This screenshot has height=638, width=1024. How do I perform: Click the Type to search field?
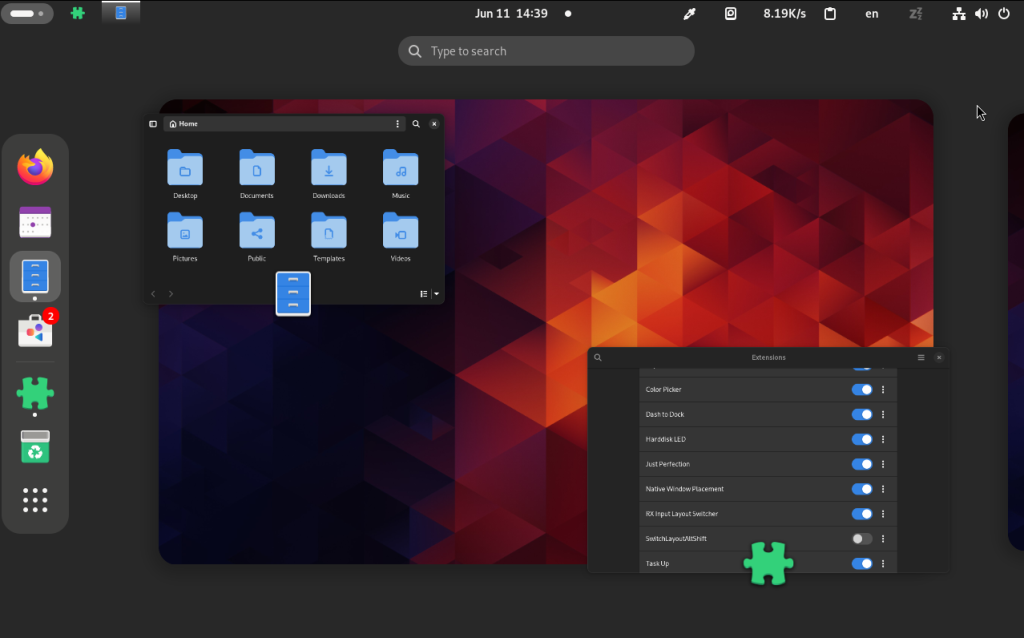[x=546, y=51]
